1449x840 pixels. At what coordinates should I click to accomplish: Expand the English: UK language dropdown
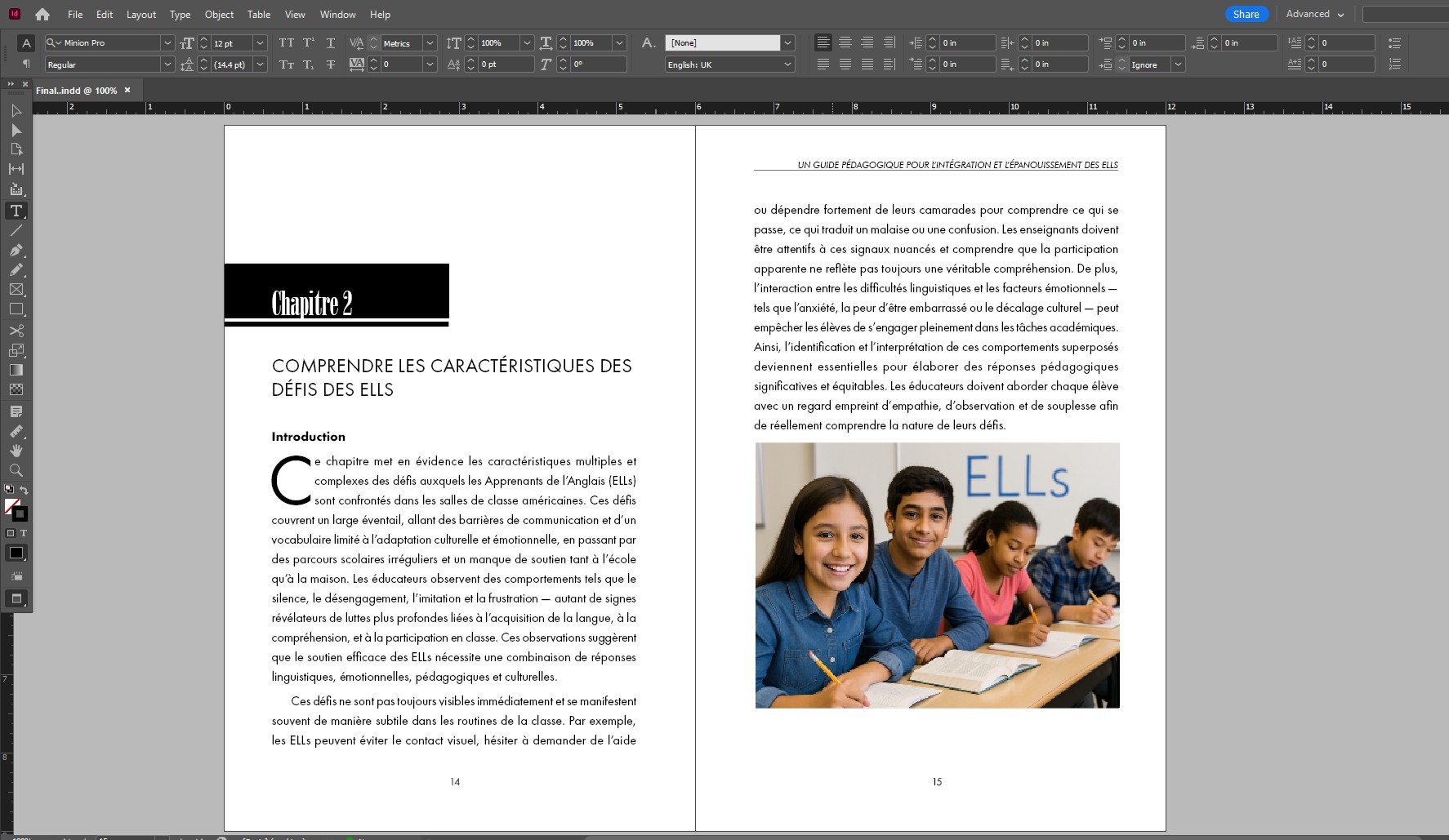tap(787, 64)
